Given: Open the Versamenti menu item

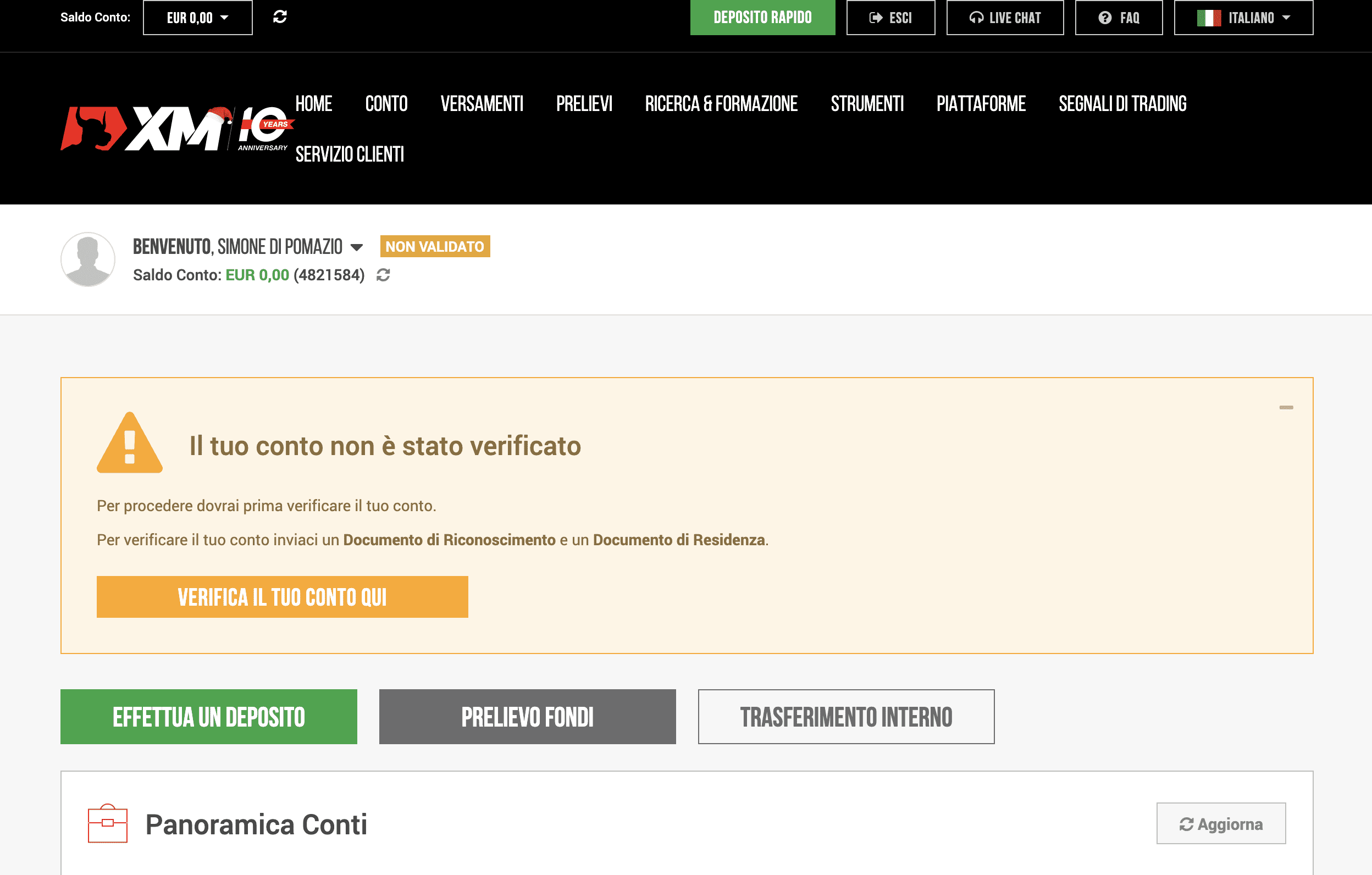Looking at the screenshot, I should (482, 104).
